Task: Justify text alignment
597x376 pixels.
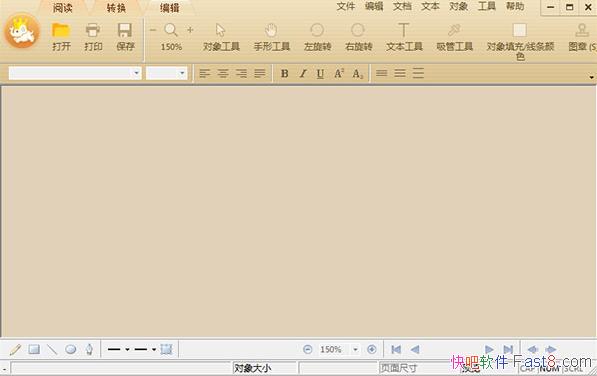Action: pos(260,73)
